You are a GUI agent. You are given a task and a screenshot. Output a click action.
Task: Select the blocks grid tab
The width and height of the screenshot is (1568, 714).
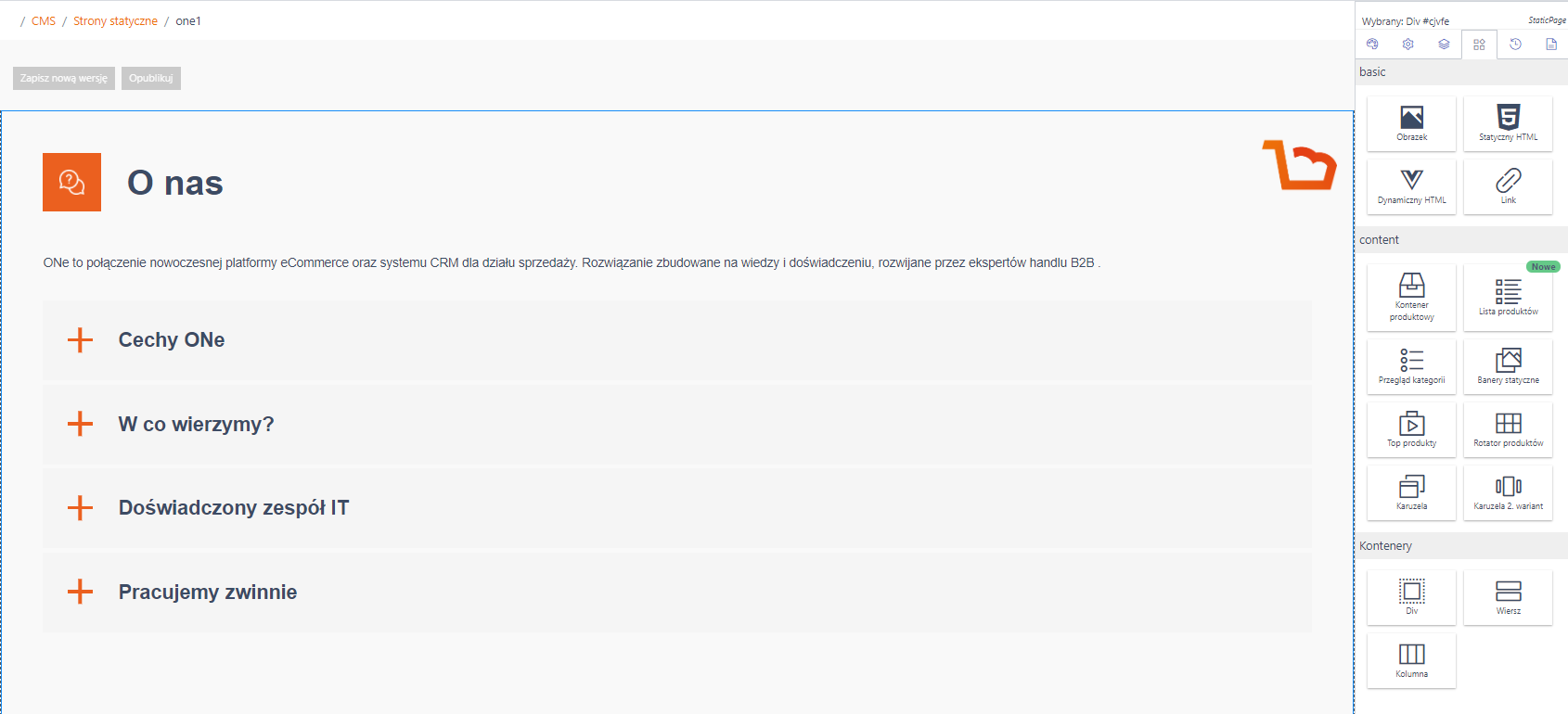click(1479, 44)
